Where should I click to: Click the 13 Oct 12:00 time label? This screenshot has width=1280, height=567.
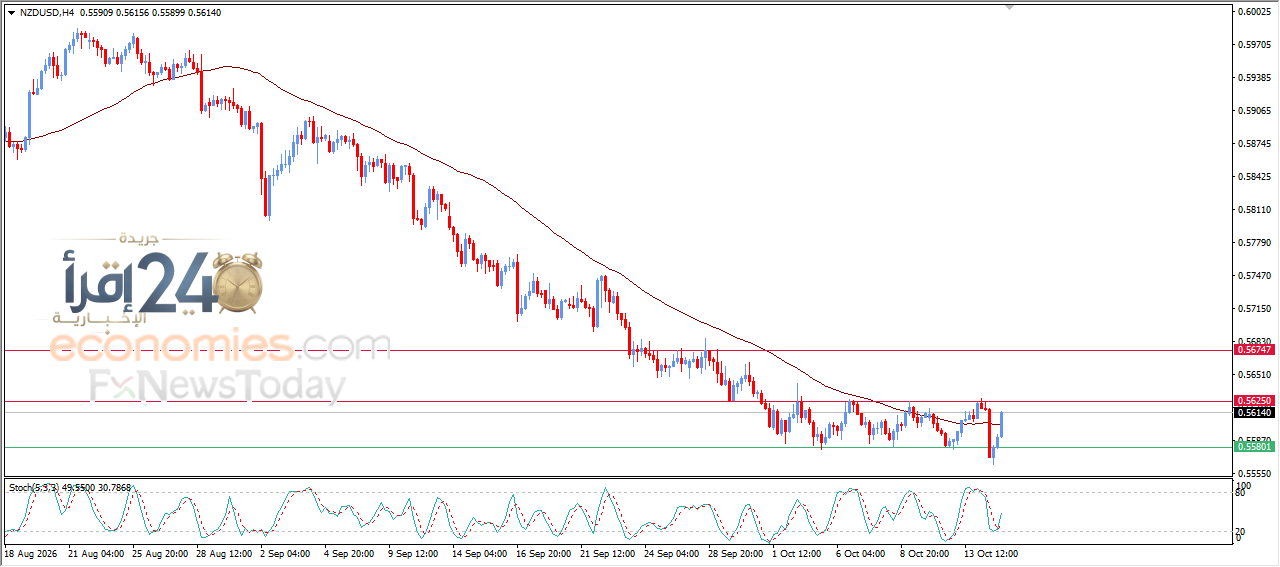(991, 553)
